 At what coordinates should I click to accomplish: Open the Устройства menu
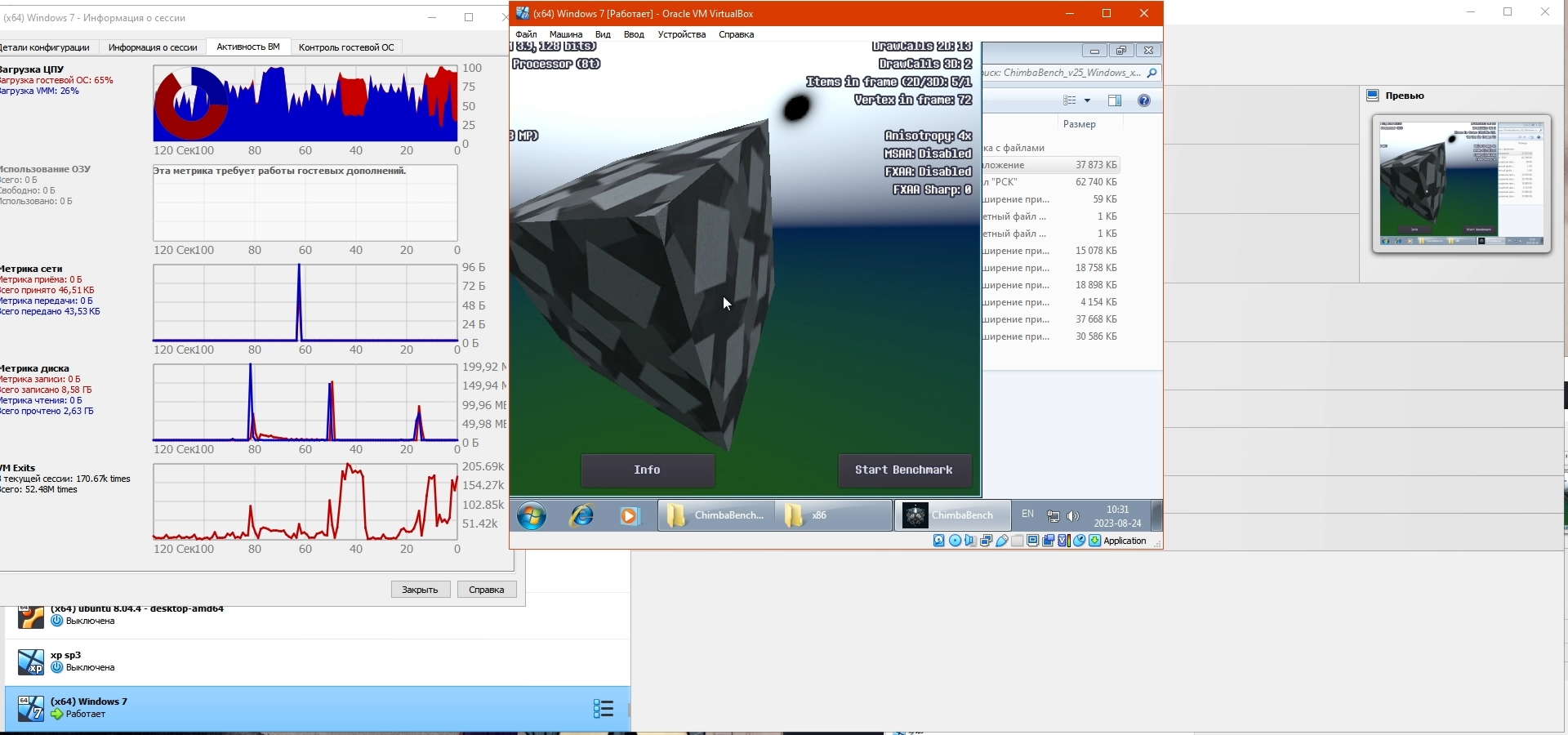click(682, 34)
